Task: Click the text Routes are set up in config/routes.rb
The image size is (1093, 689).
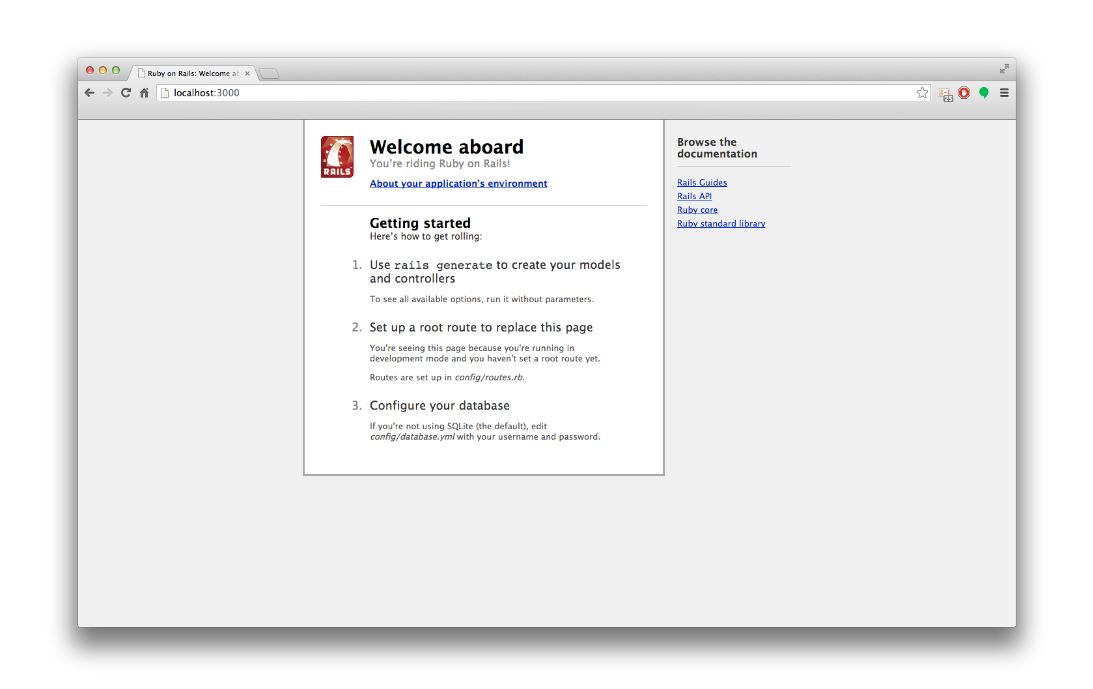Action: 447,377
